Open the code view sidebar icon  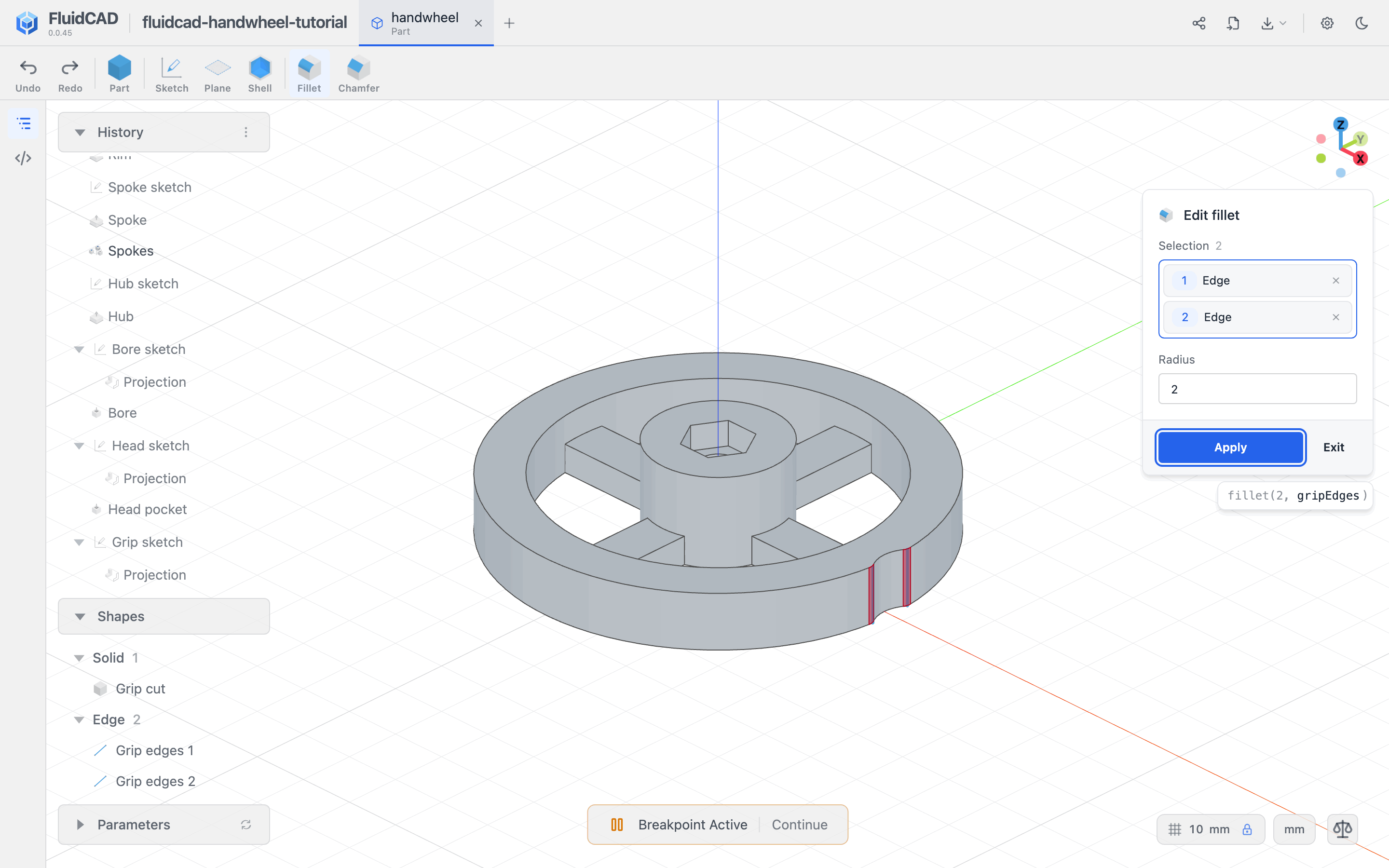click(x=24, y=158)
